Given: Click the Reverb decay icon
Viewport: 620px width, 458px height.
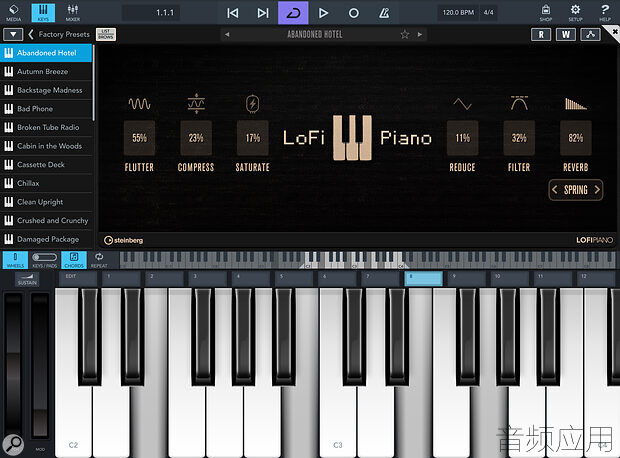Looking at the screenshot, I should pos(576,104).
